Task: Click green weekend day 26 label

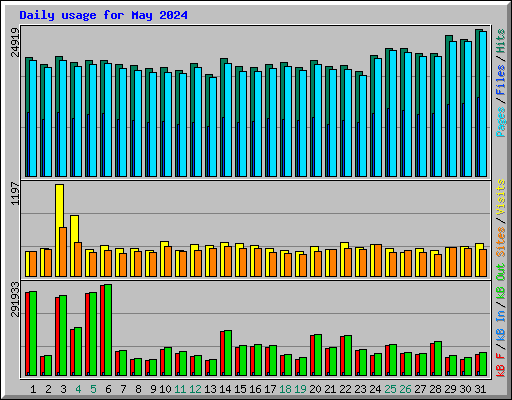Action: [x=405, y=389]
